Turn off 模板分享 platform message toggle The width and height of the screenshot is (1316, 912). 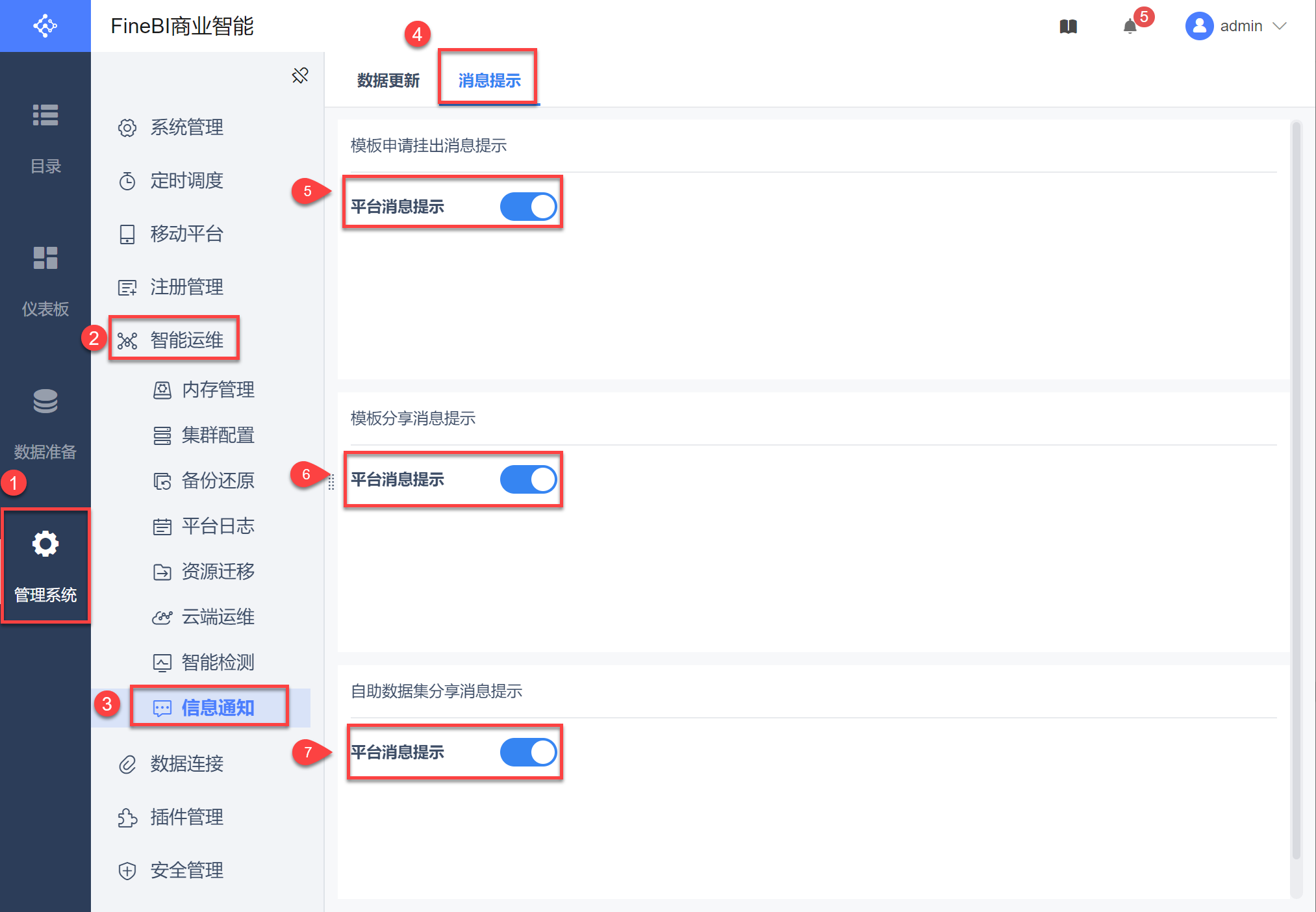528,479
